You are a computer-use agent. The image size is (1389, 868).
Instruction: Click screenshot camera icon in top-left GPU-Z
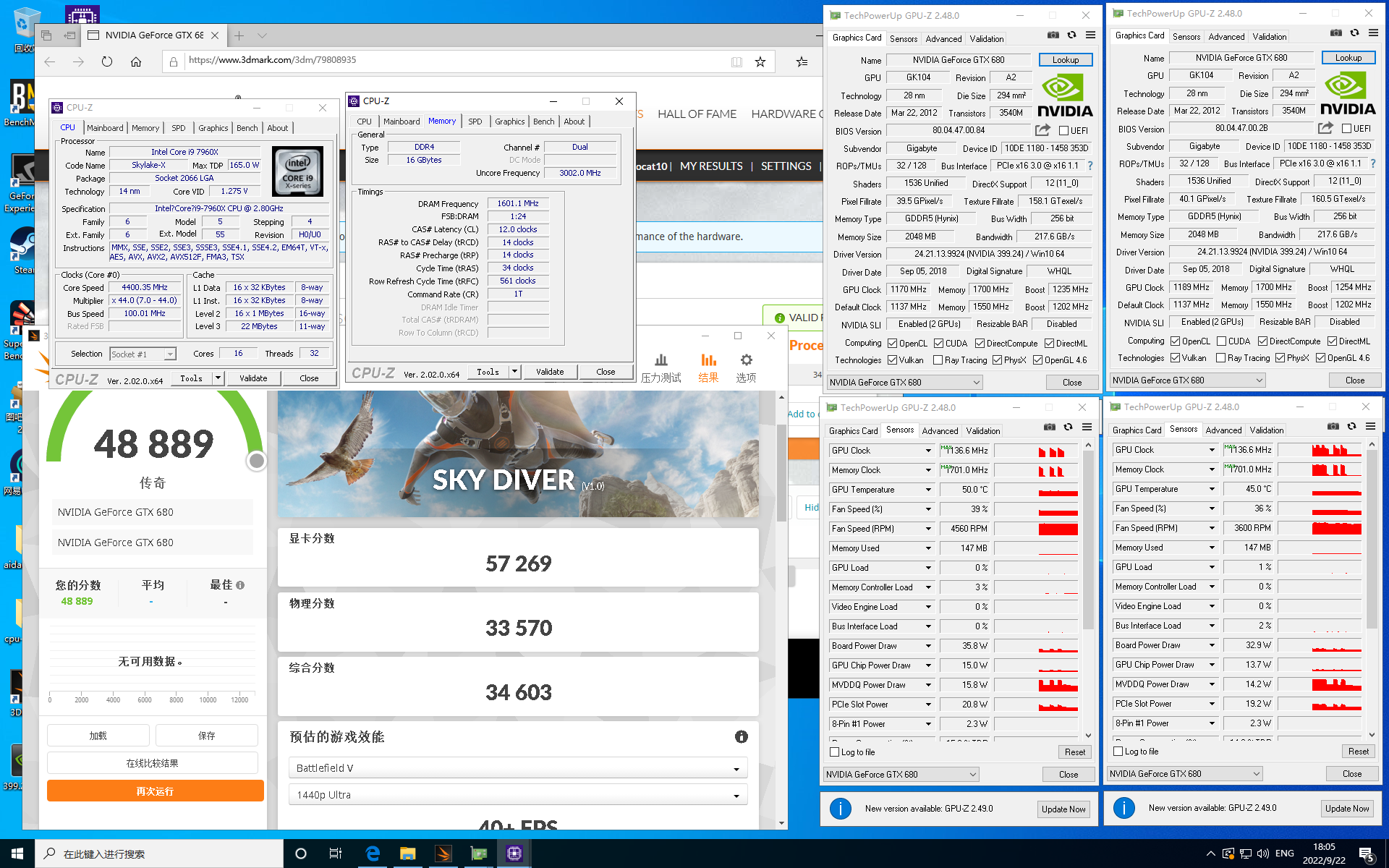[x=1053, y=35]
